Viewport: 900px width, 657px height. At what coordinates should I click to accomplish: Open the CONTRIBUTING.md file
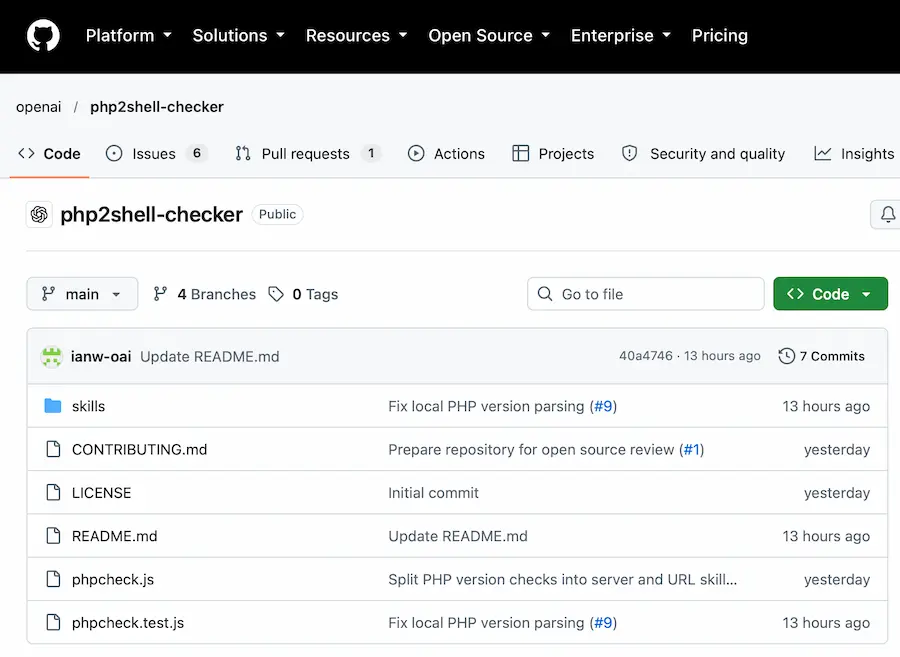139,449
